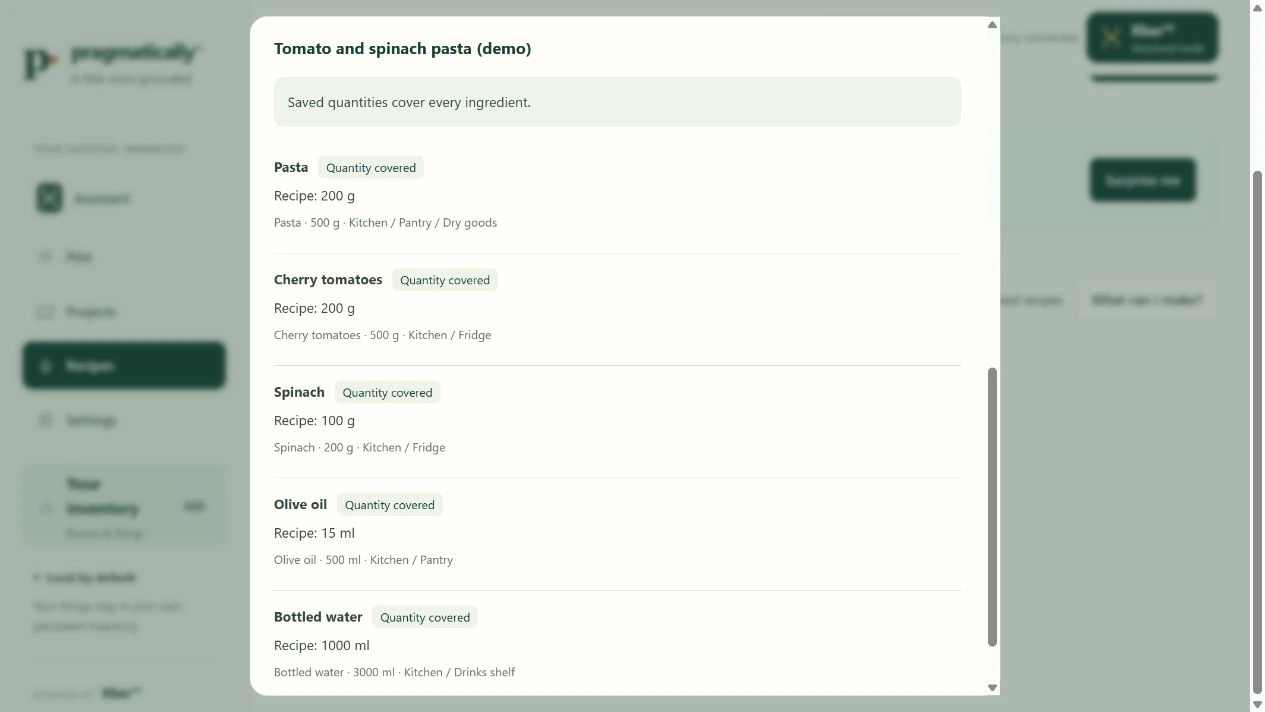The width and height of the screenshot is (1265, 712).
Task: Click Cherry tomatoes' 'Quantity covered' badge
Action: coord(445,280)
